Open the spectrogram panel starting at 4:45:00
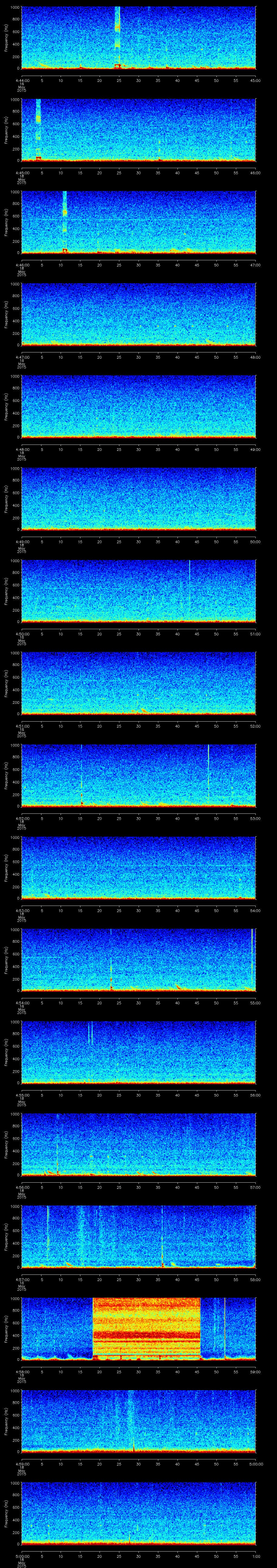 click(x=138, y=130)
